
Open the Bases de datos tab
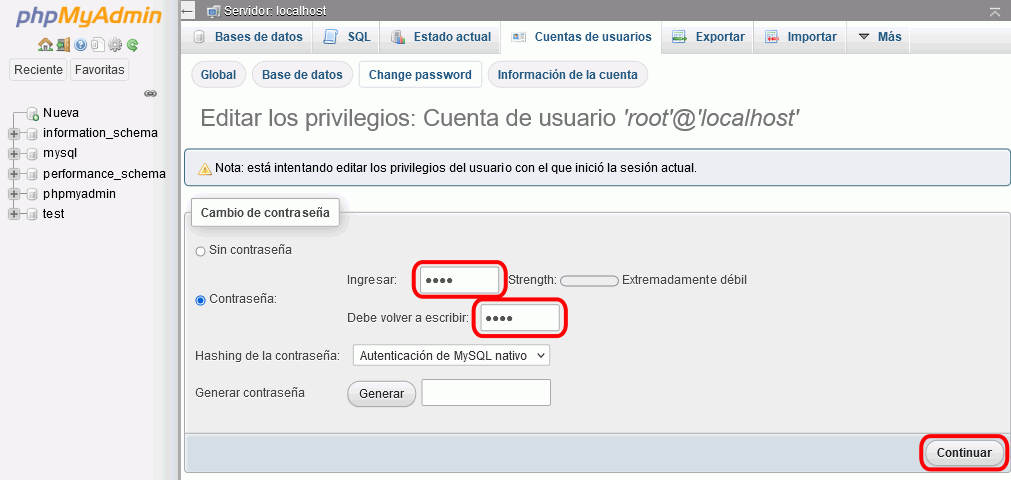point(248,37)
